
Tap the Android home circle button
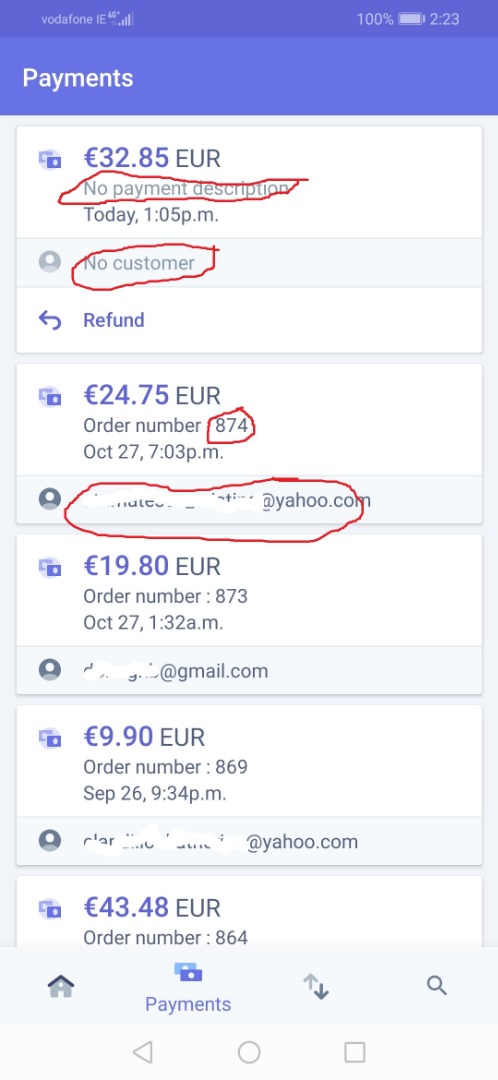click(249, 1052)
